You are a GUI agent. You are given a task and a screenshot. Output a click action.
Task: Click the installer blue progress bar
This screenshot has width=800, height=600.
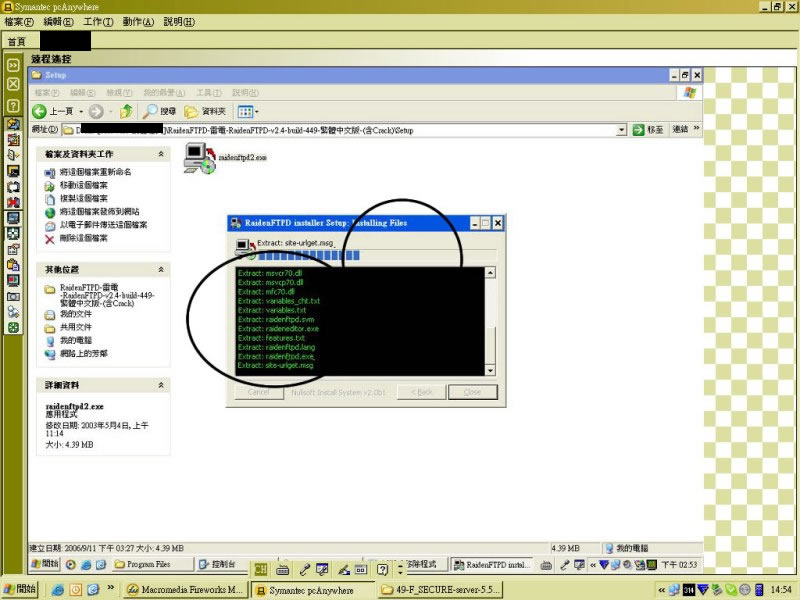[376, 255]
